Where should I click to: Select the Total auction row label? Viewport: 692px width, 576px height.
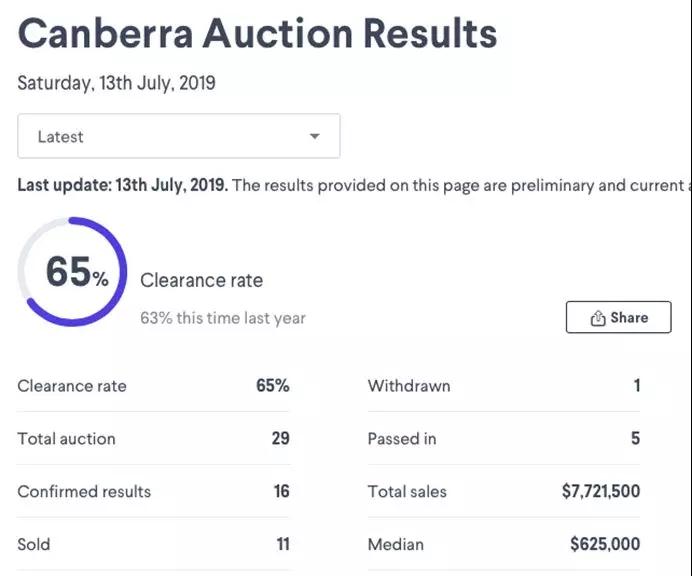pyautogui.click(x=66, y=438)
